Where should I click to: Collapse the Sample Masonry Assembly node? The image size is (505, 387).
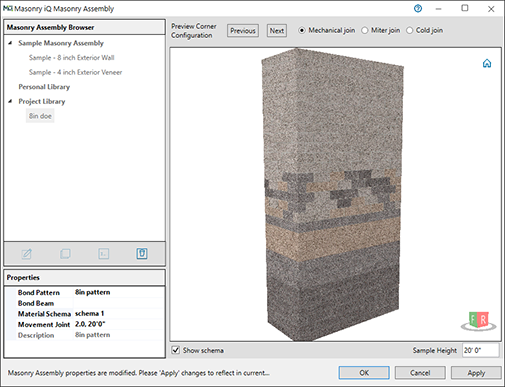point(10,43)
